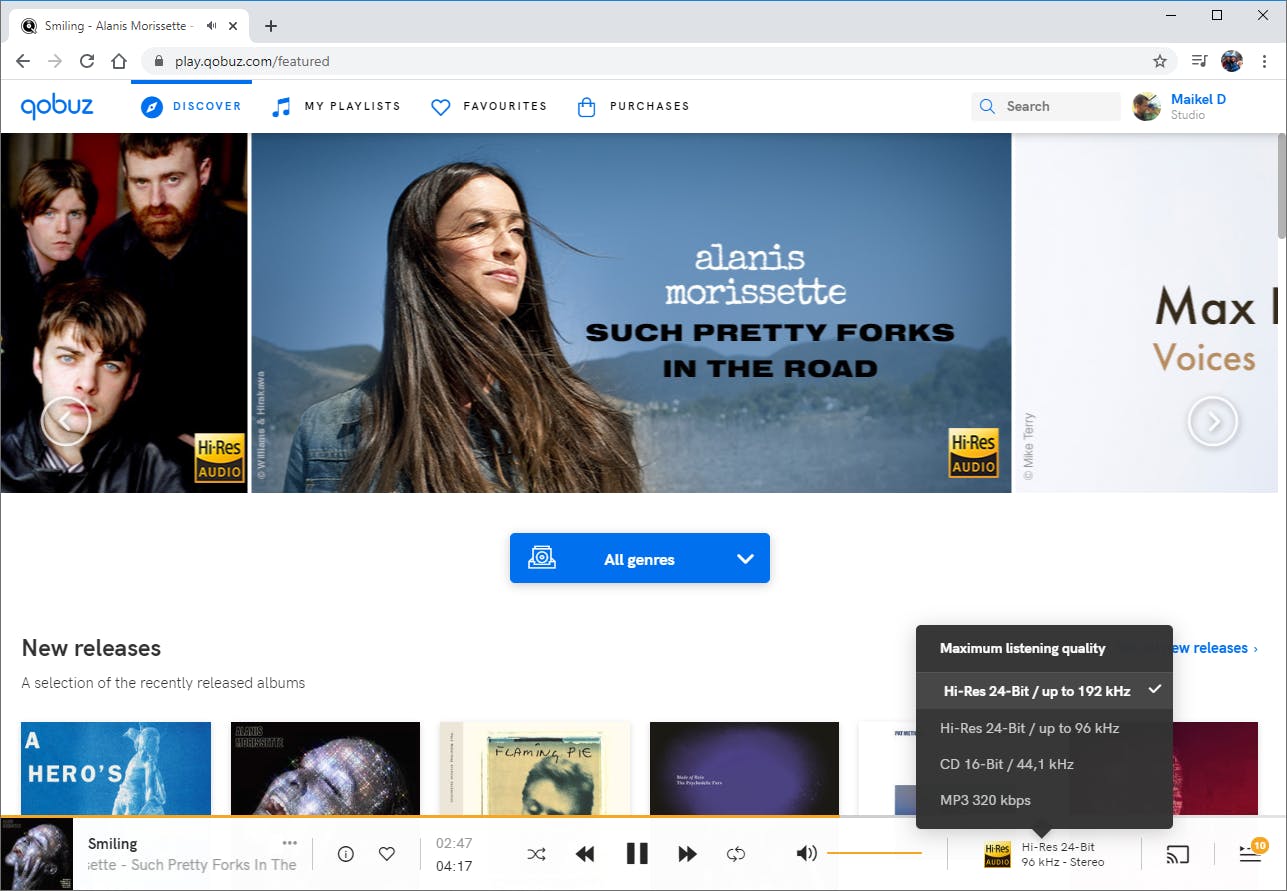Open the dark purple album cover
This screenshot has width=1287, height=891.
pyautogui.click(x=744, y=770)
